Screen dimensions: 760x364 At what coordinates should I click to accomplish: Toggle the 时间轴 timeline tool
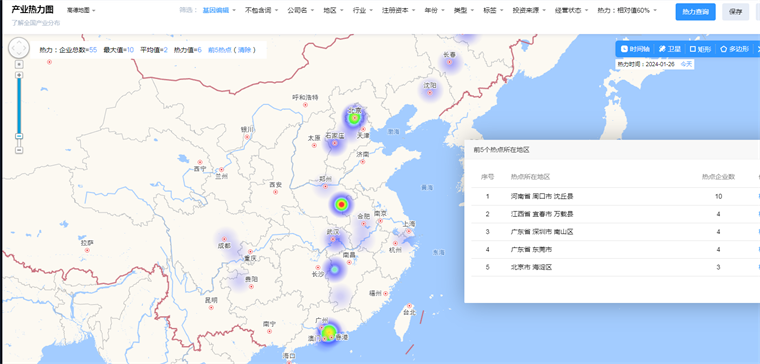(x=635, y=49)
